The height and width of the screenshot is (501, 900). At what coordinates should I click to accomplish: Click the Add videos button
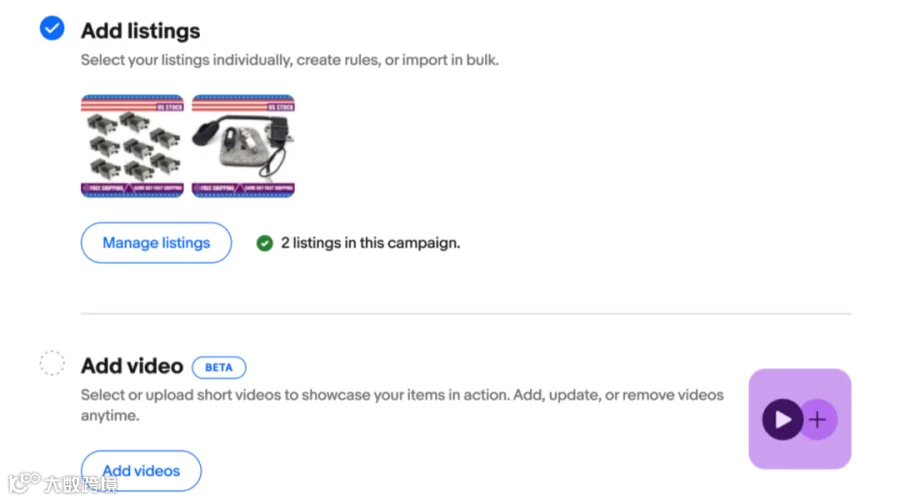141,471
